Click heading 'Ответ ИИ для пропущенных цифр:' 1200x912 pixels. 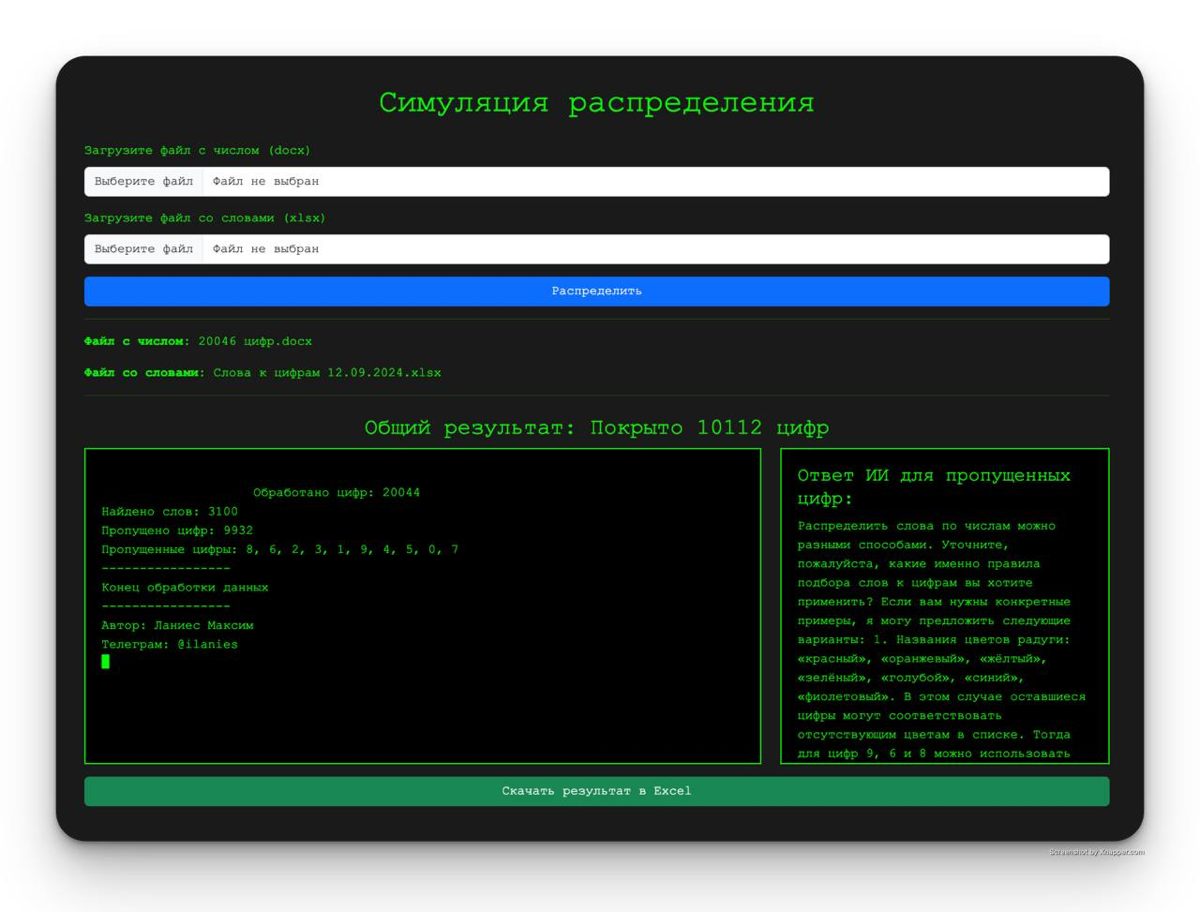[934, 487]
